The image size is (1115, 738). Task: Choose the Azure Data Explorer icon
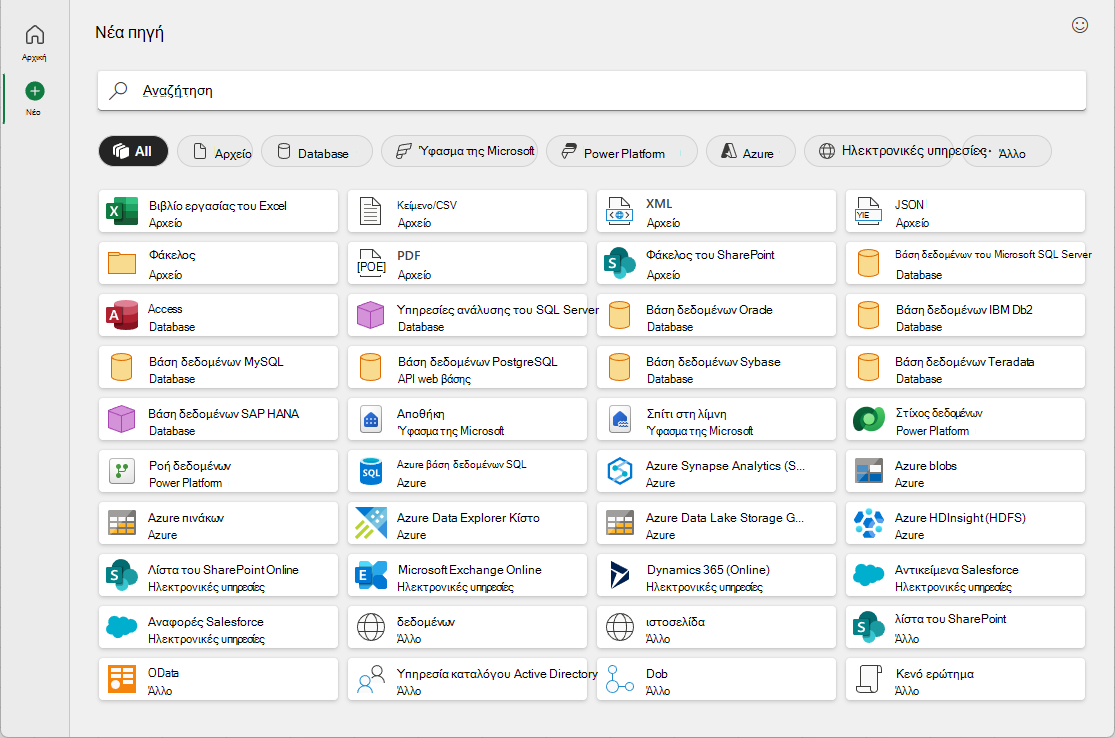[370, 523]
